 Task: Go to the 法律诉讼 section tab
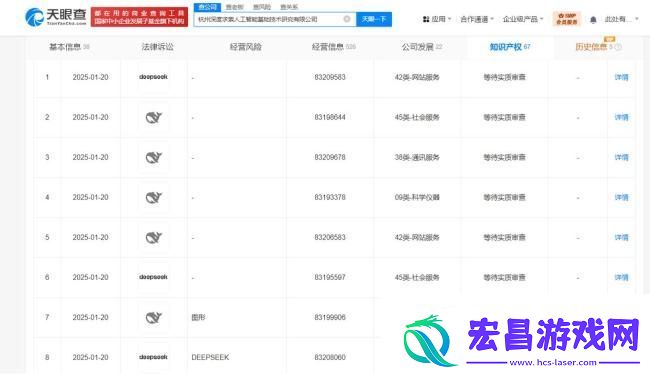click(158, 47)
